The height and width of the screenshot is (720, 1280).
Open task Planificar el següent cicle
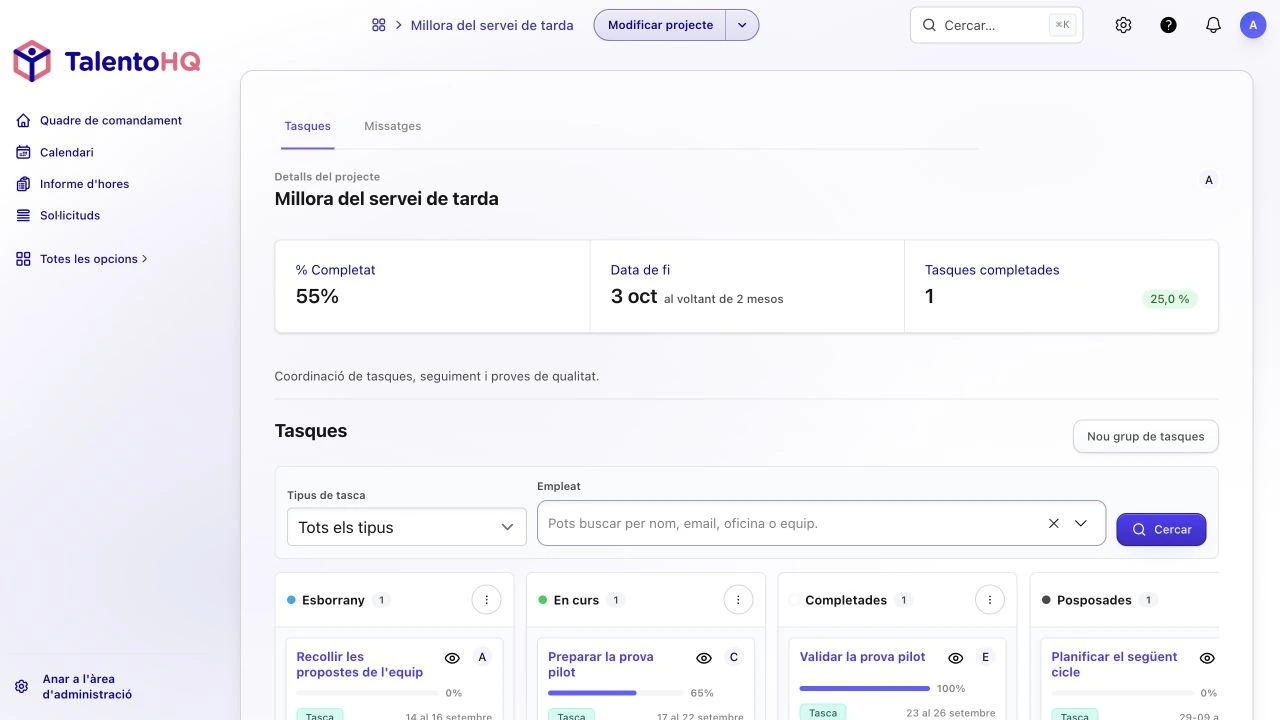[1114, 664]
